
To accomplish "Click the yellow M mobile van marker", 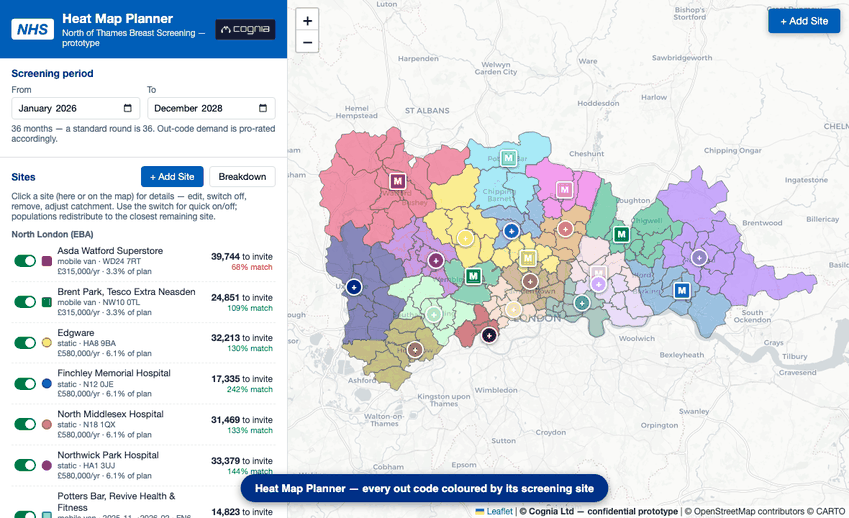I will click(528, 258).
